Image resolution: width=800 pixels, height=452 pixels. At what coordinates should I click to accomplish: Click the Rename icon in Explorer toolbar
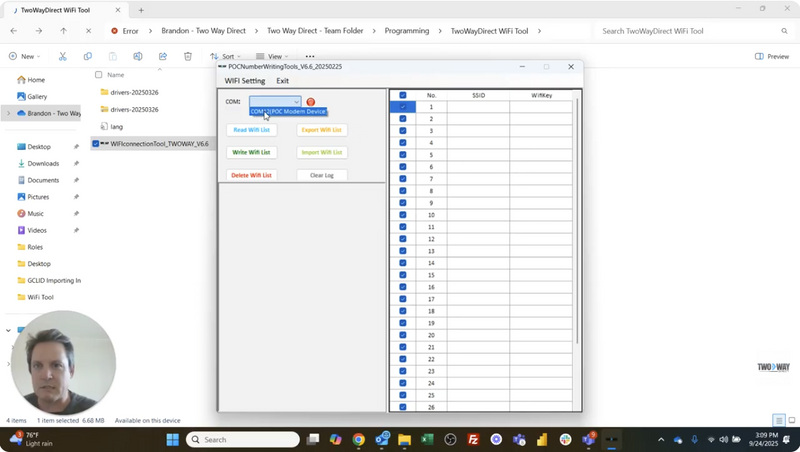click(137, 57)
